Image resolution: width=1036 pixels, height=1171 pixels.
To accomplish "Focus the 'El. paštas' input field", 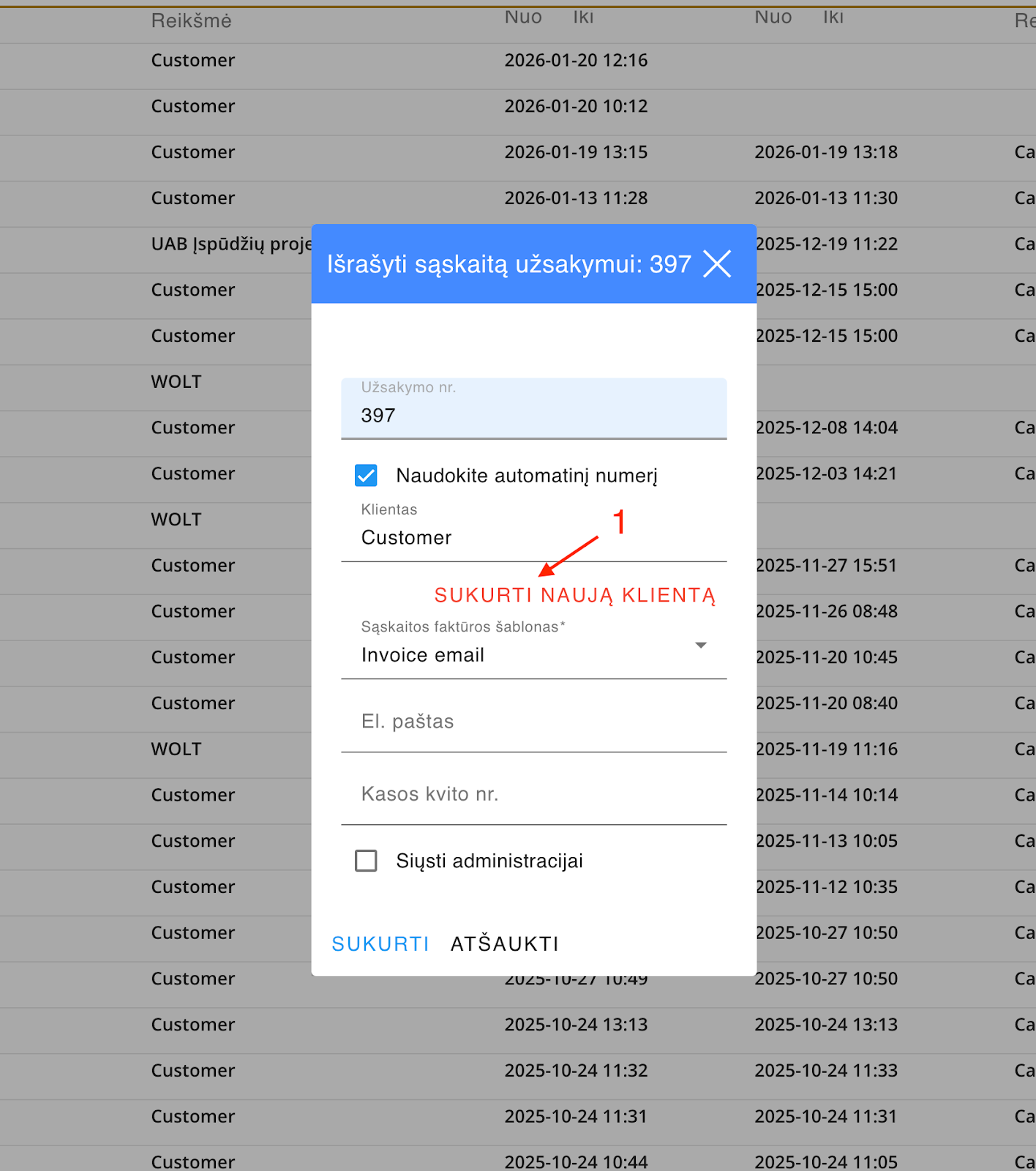I will tap(533, 722).
